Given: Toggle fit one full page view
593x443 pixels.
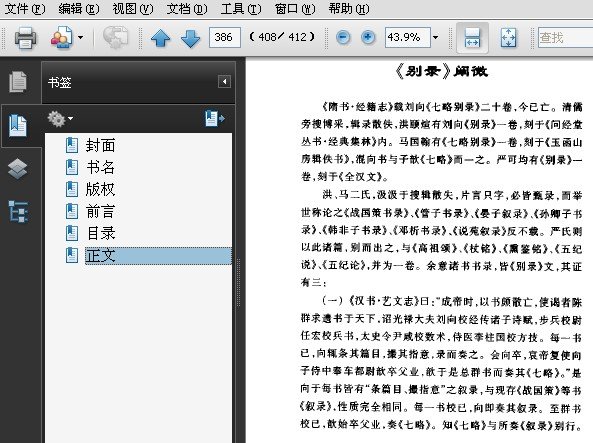Looking at the screenshot, I should tap(508, 37).
